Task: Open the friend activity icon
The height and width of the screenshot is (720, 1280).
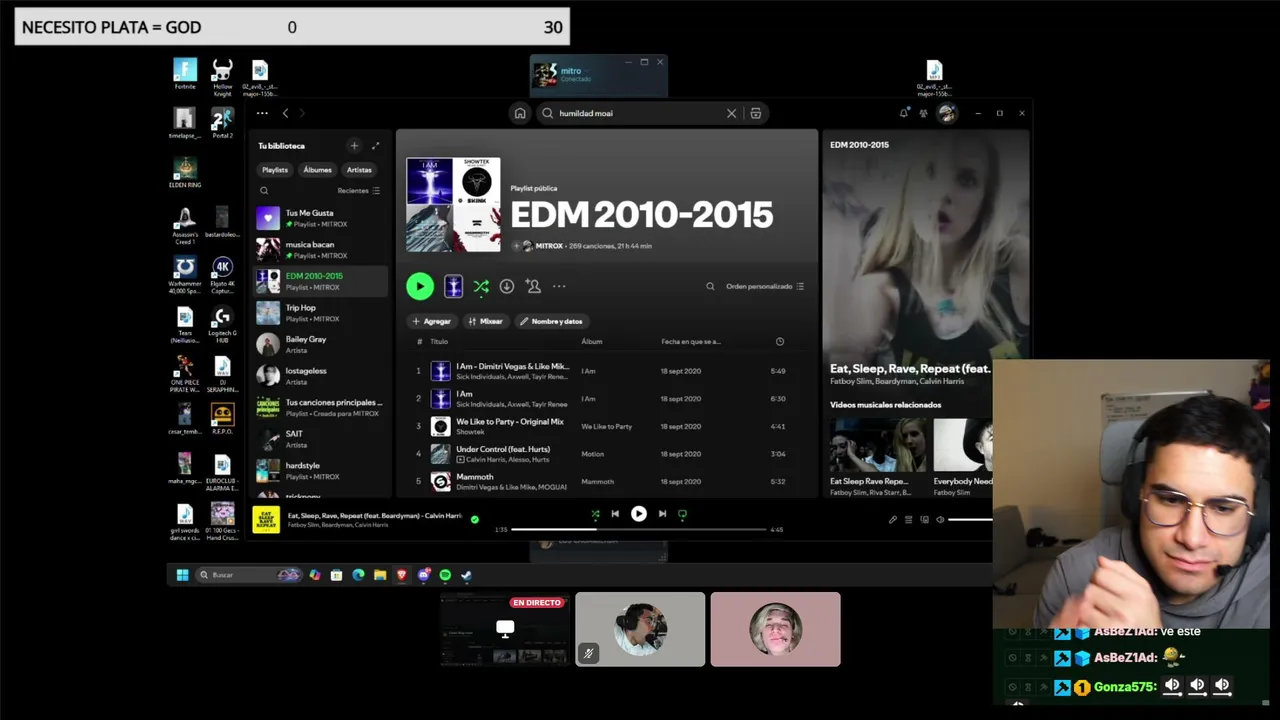Action: click(923, 113)
